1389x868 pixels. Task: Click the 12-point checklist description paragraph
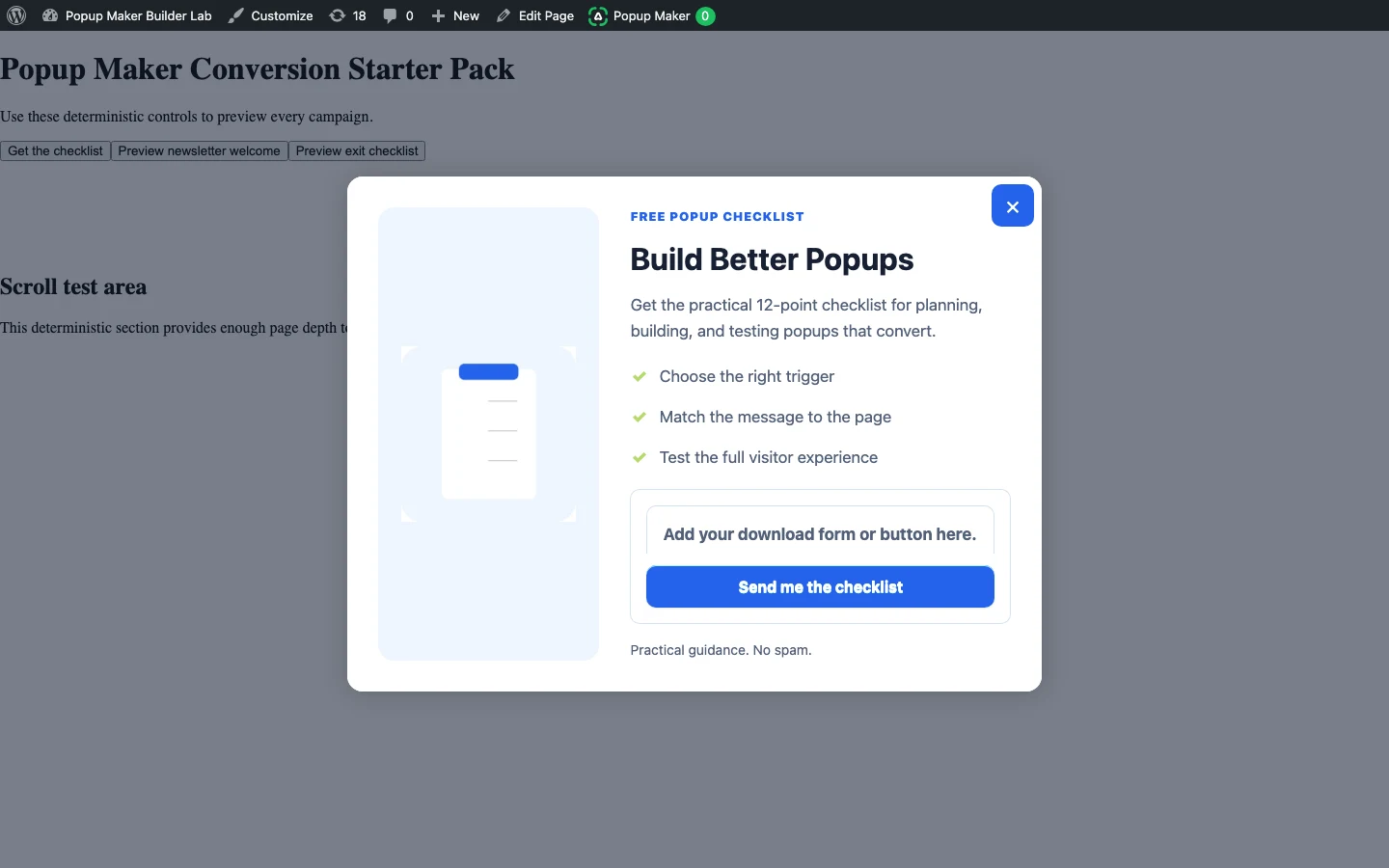[x=806, y=317]
